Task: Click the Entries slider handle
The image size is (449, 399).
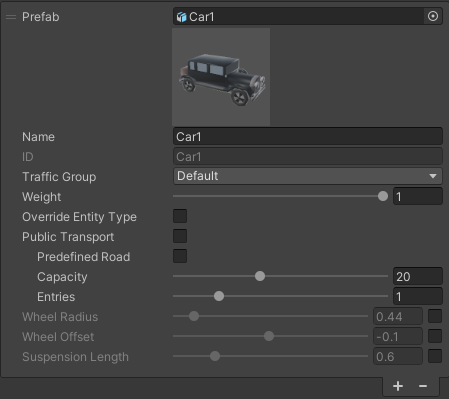Action: [219, 296]
